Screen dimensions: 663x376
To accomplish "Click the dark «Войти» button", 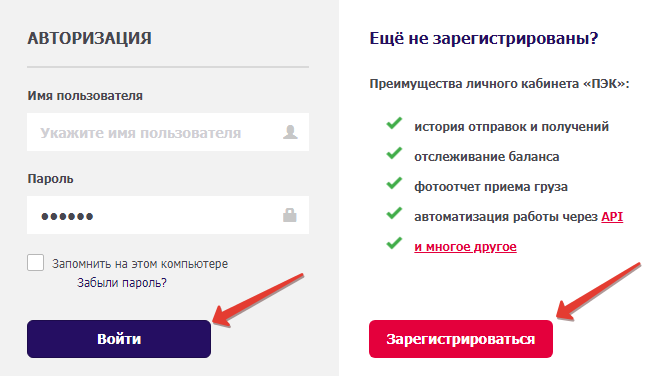I will coord(119,339).
